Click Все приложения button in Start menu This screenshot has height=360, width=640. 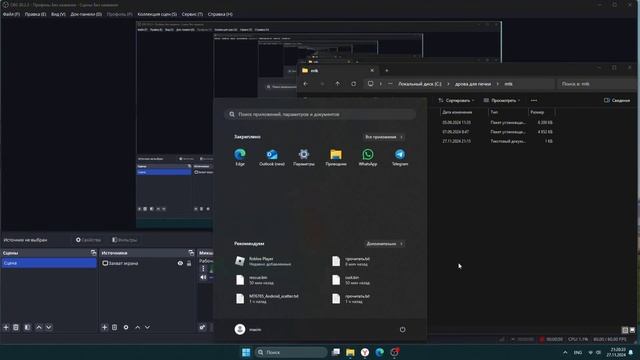[x=384, y=137]
